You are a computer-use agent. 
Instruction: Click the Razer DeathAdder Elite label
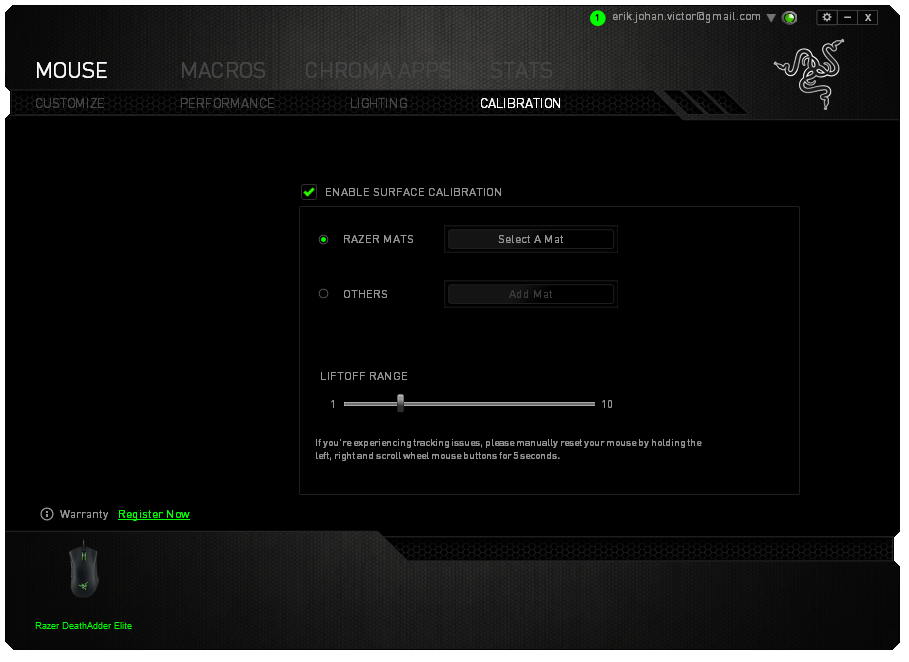pos(83,624)
